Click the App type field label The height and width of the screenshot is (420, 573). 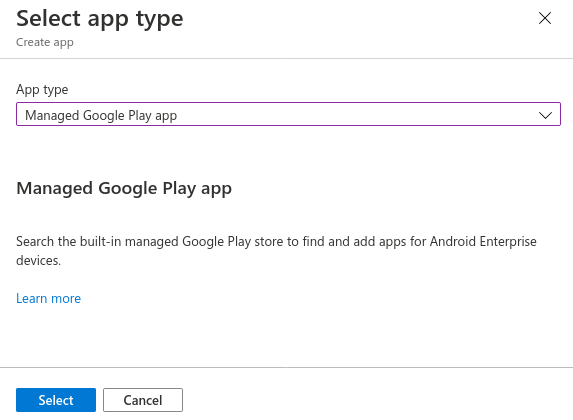pyautogui.click(x=42, y=90)
